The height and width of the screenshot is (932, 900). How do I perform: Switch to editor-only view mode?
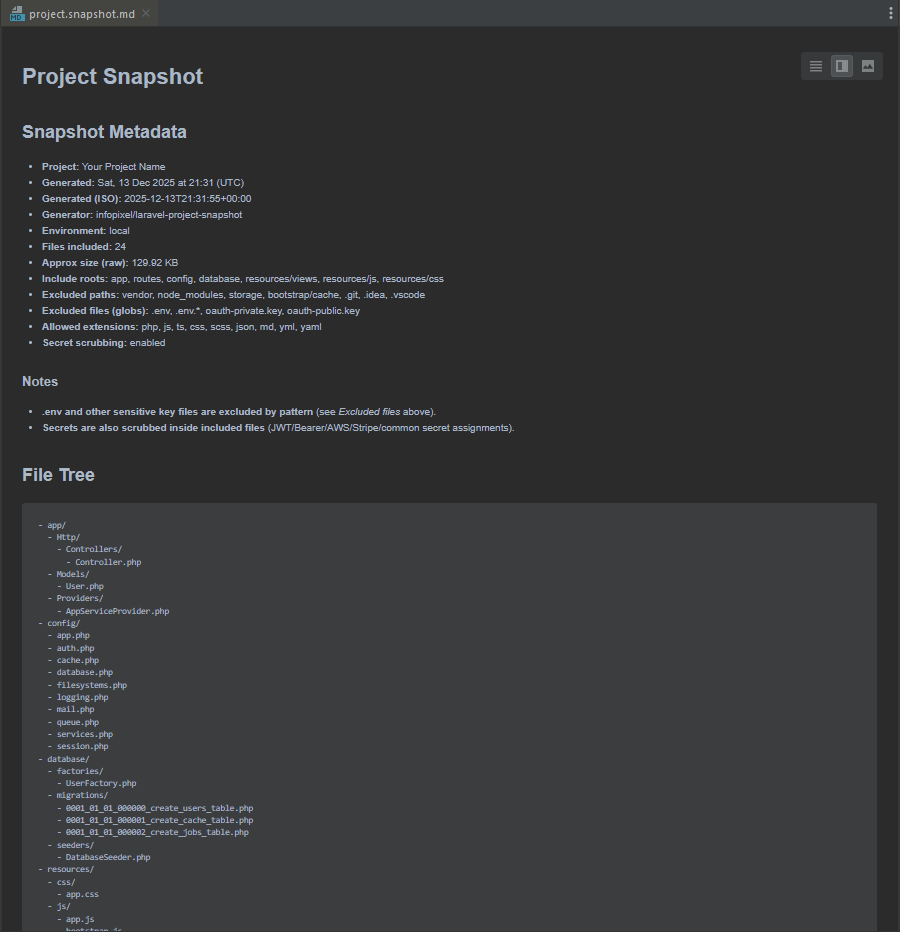tap(815, 66)
